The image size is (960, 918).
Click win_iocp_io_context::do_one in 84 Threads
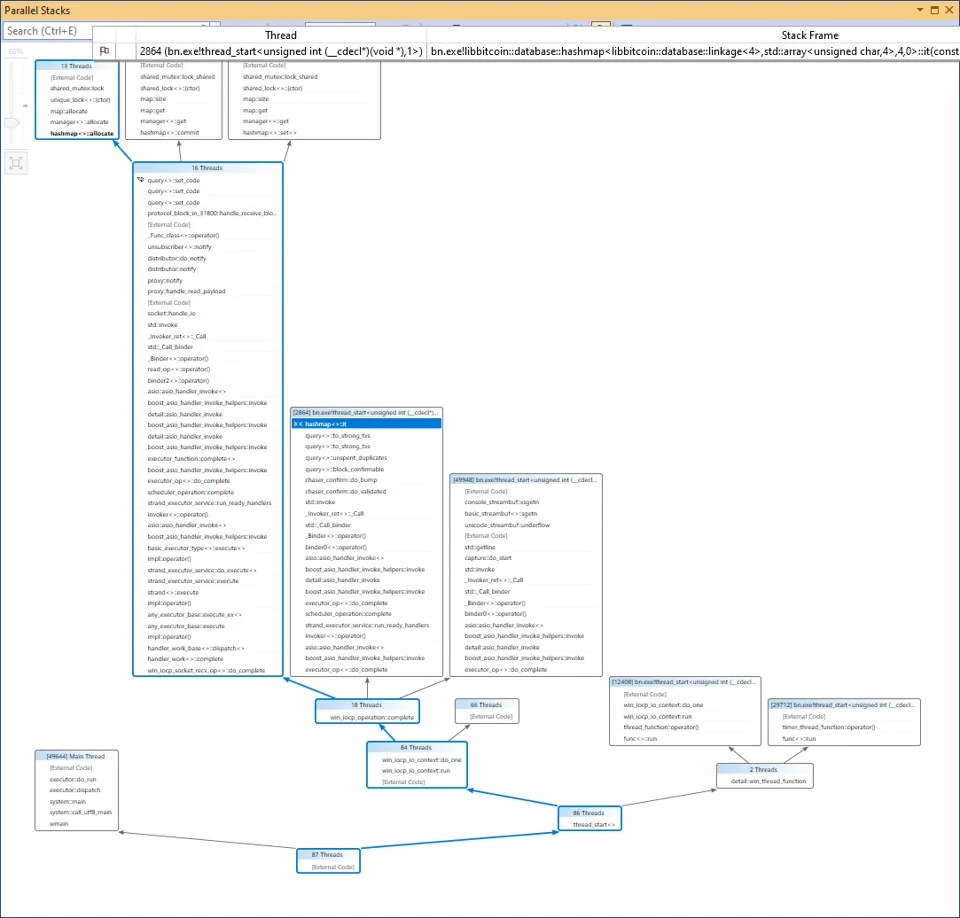(x=422, y=759)
